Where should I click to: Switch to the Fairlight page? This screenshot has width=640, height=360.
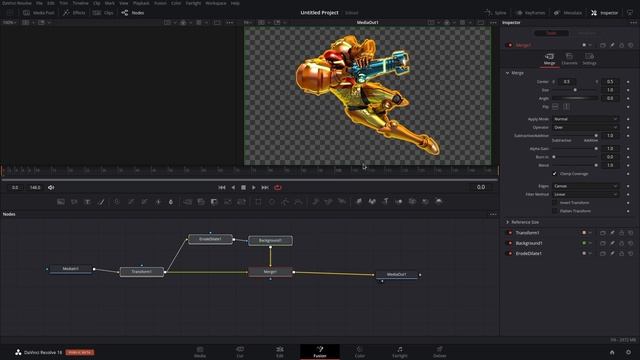400,352
